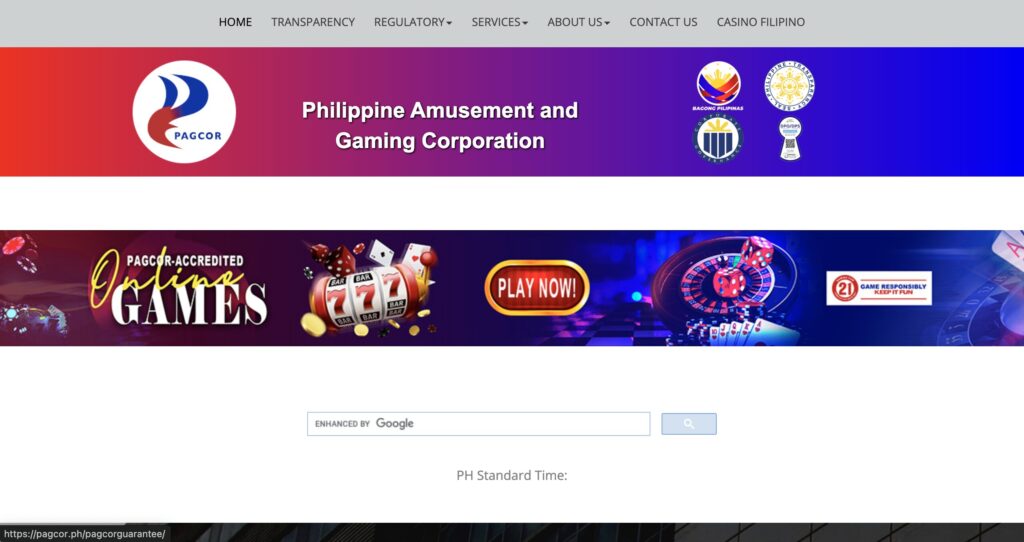Click the Philippine Transparency Seal icon
Screen dimensions: 1024x542
click(x=789, y=86)
